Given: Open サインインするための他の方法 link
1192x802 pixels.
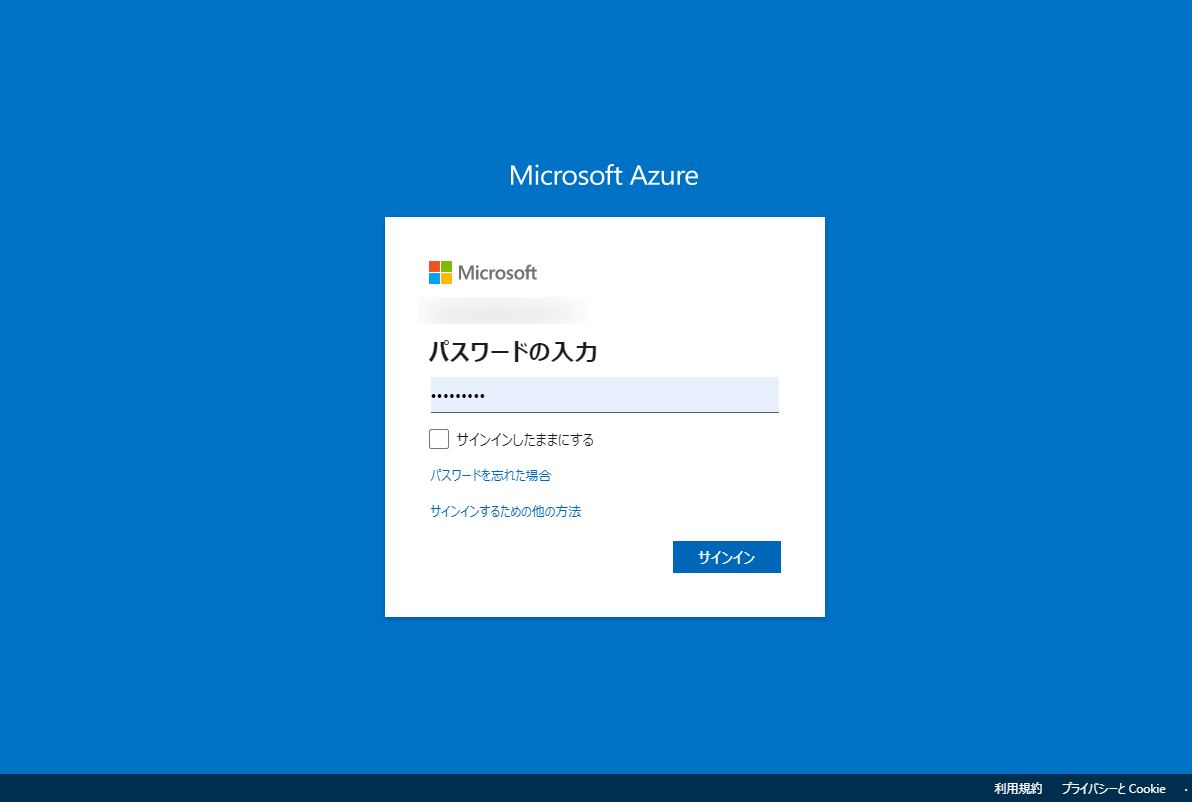Looking at the screenshot, I should (x=506, y=511).
